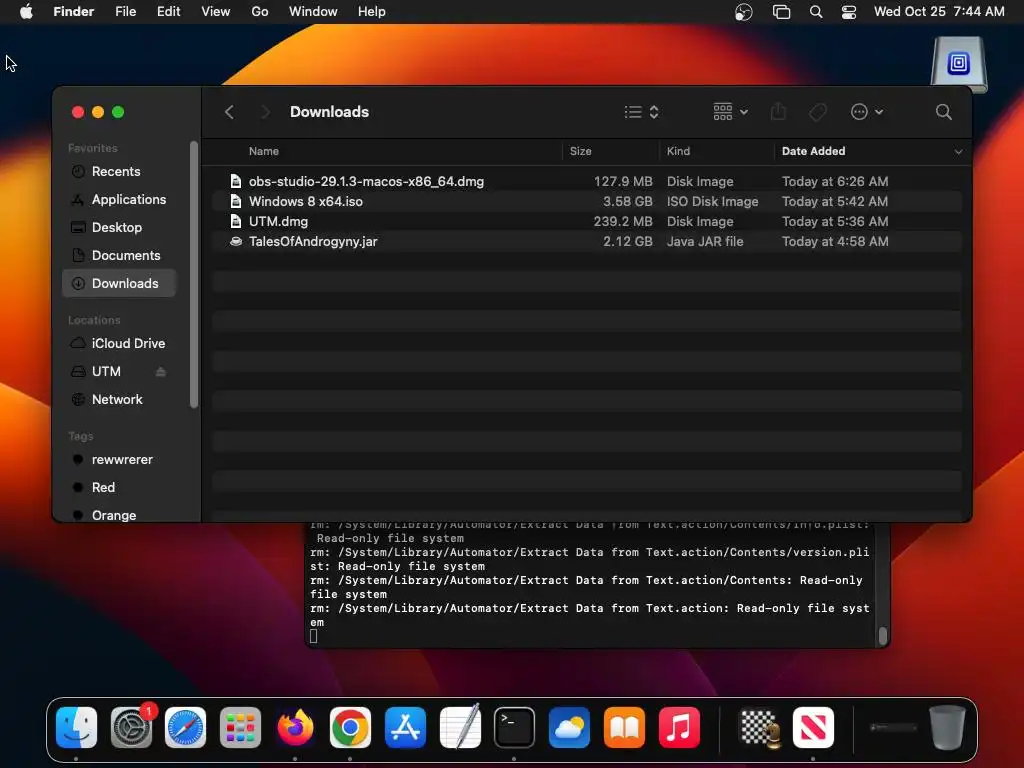Screen dimensions: 1024x768
Task: Open Applications in Finder sidebar
Action: point(119,199)
